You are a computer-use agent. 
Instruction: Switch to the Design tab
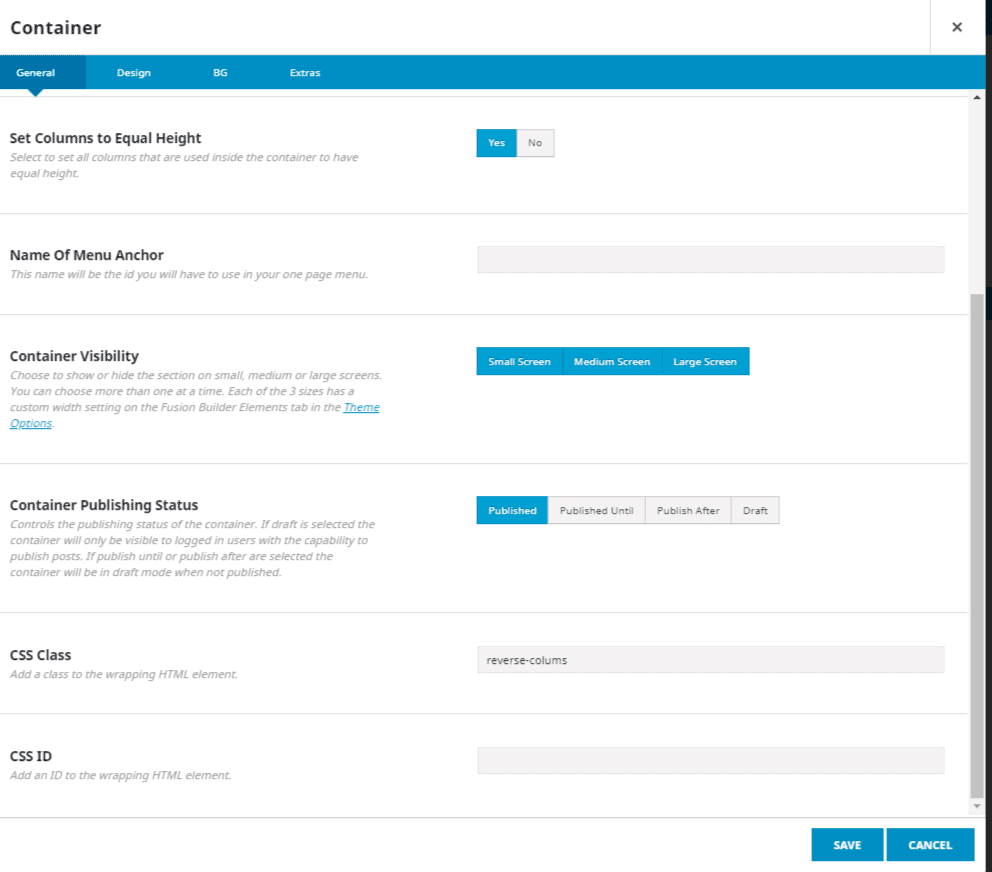(x=133, y=72)
